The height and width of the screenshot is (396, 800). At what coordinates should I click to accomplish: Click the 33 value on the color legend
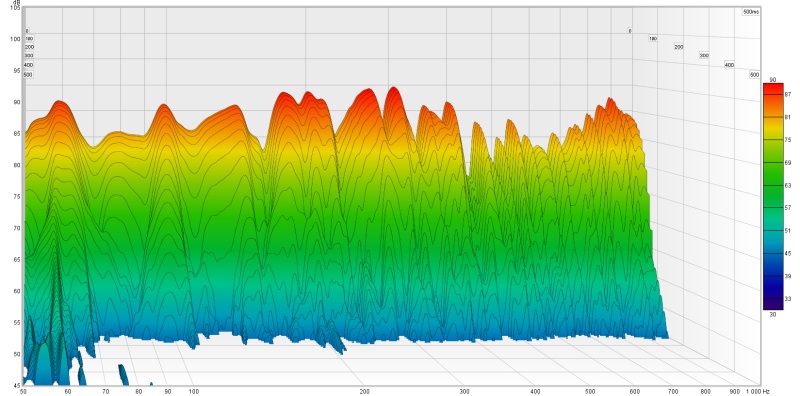pos(787,298)
